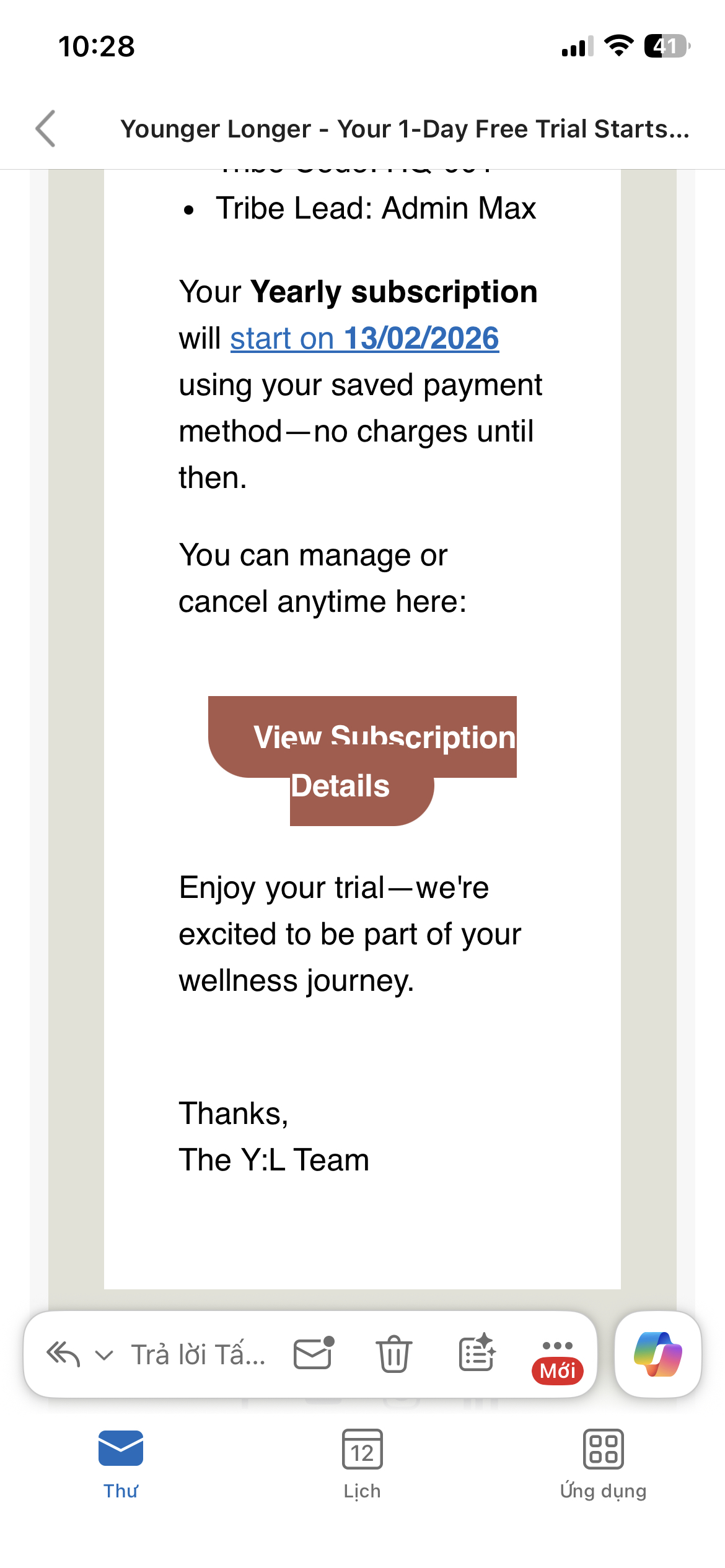
Task: Delete the email using trash icon
Action: 393,1354
